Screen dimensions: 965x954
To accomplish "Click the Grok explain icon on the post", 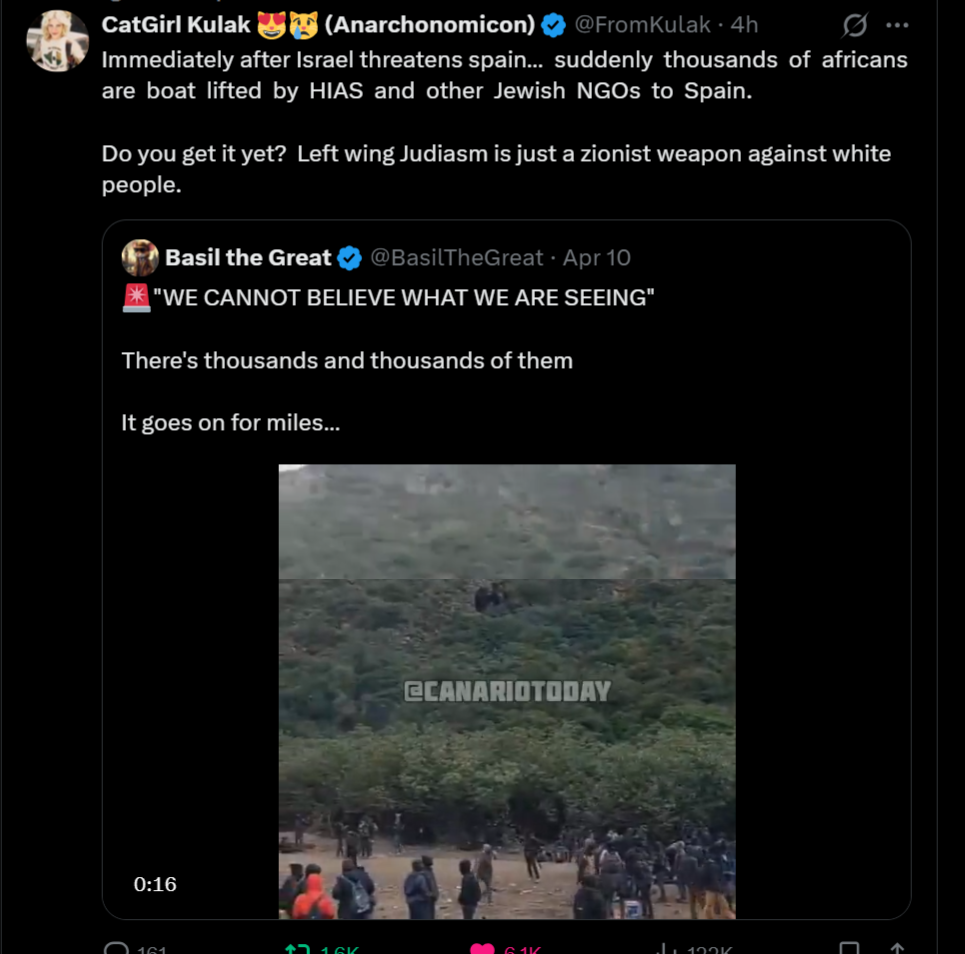I will point(855,25).
